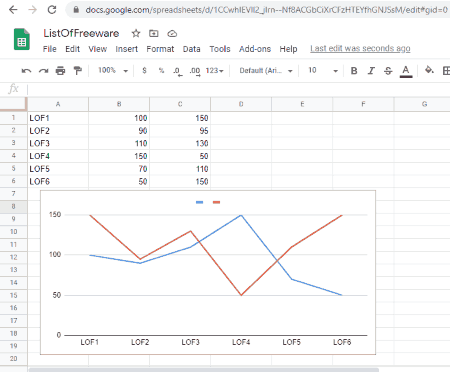Select row 1 header

click(x=13, y=118)
